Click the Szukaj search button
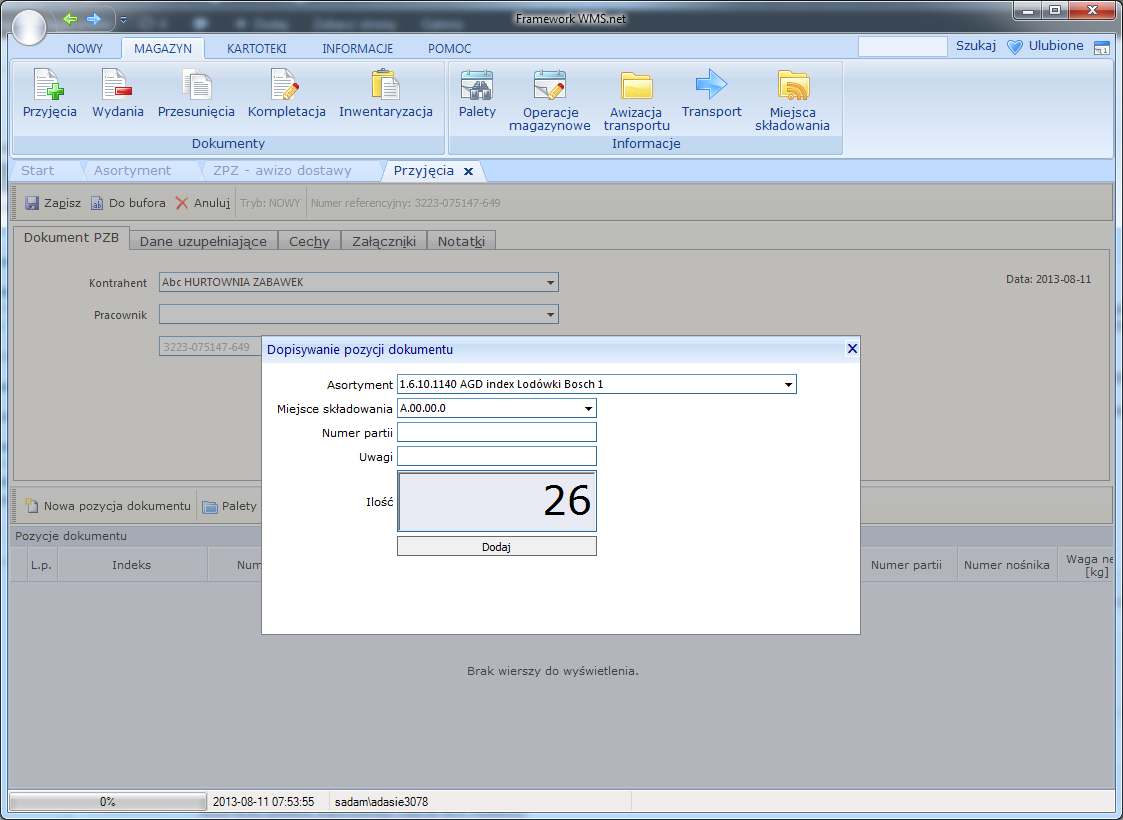 [975, 46]
